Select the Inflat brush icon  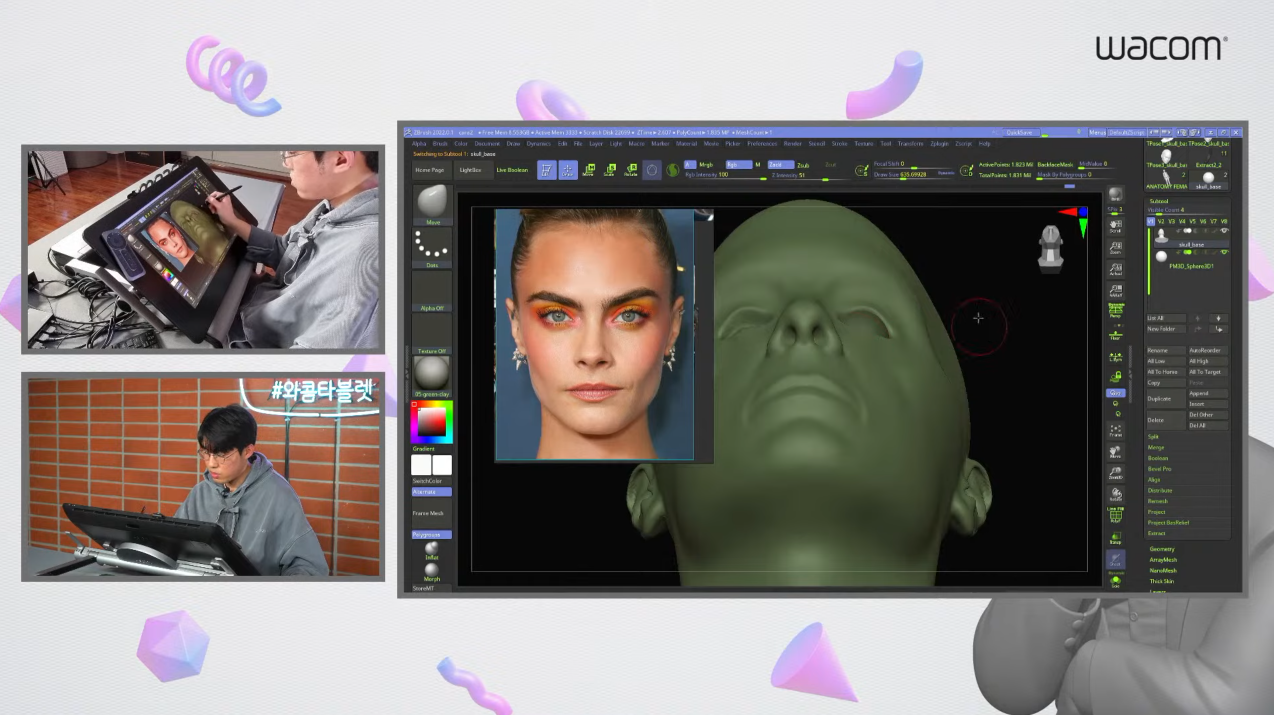pos(432,550)
